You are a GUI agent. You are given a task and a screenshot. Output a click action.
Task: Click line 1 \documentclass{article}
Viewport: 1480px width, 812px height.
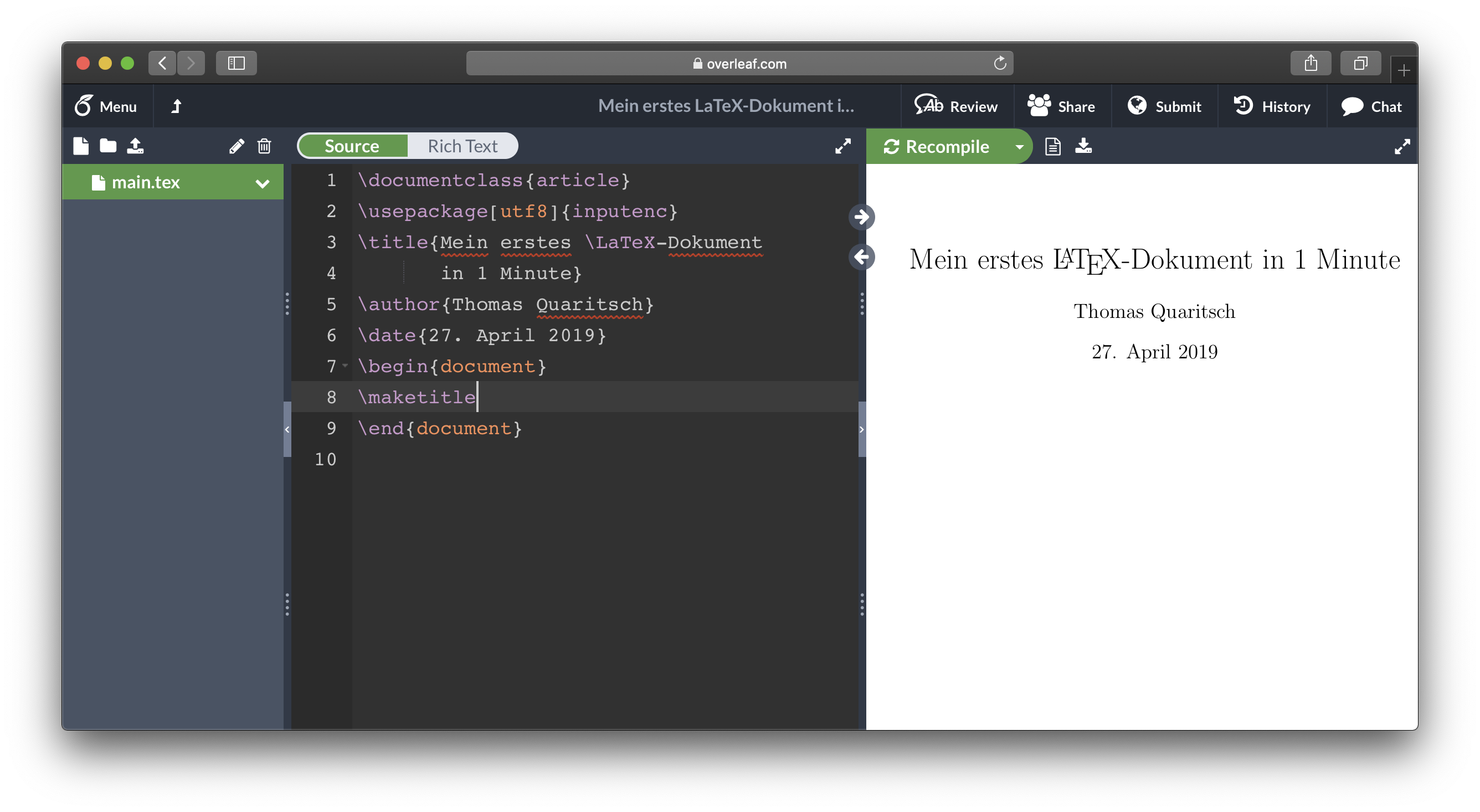494,181
